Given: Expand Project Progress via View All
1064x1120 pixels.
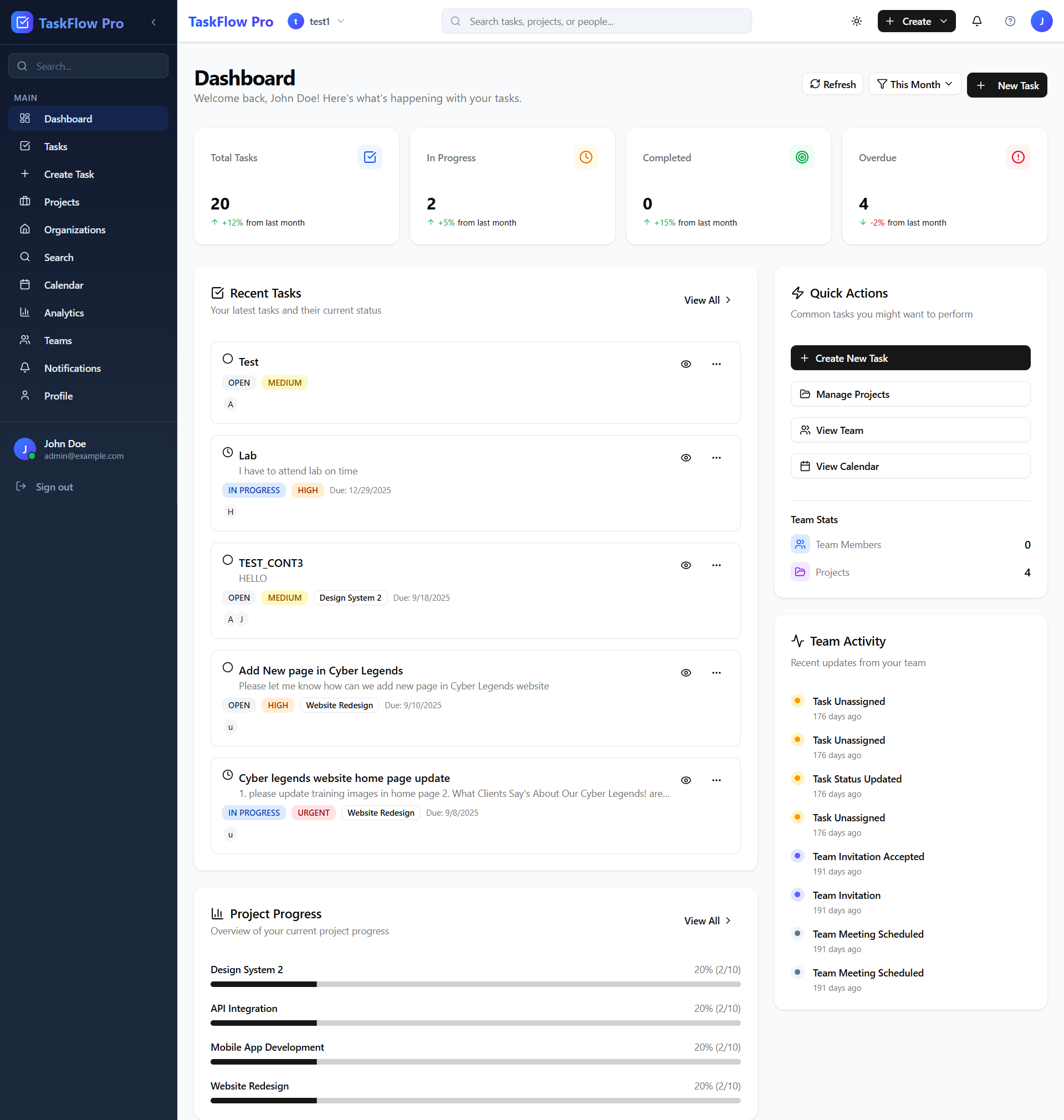Looking at the screenshot, I should click(707, 921).
